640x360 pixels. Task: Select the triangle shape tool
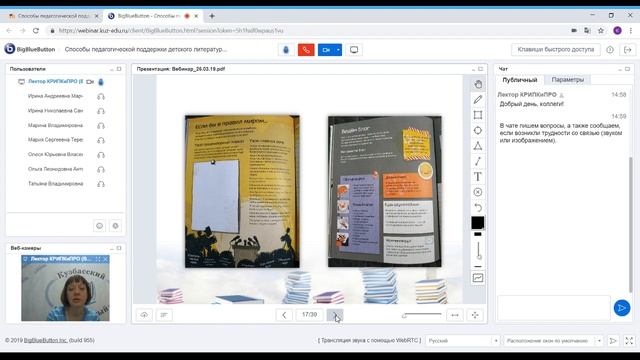click(x=478, y=146)
